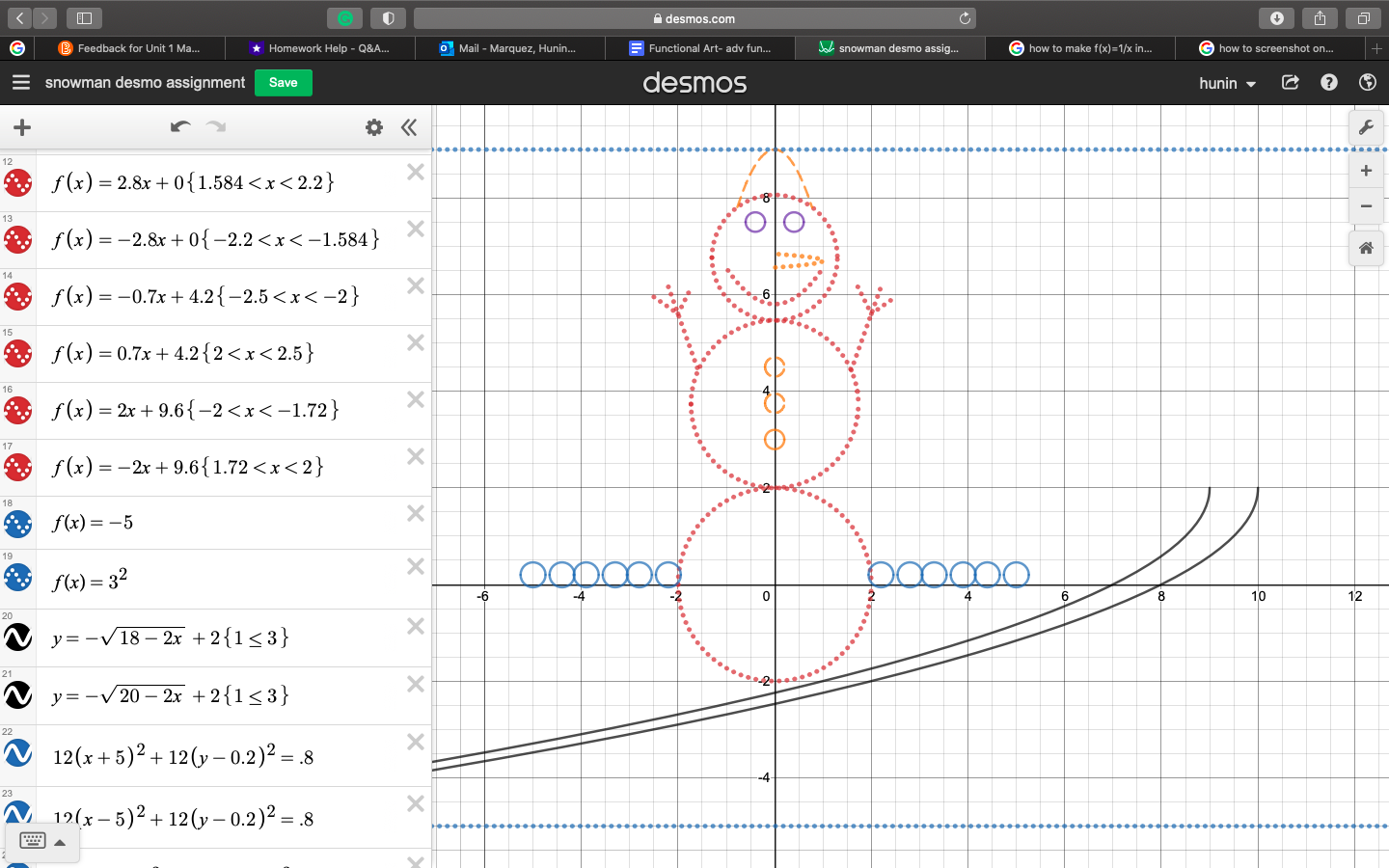Switch to Functional Art tab

pos(700,48)
